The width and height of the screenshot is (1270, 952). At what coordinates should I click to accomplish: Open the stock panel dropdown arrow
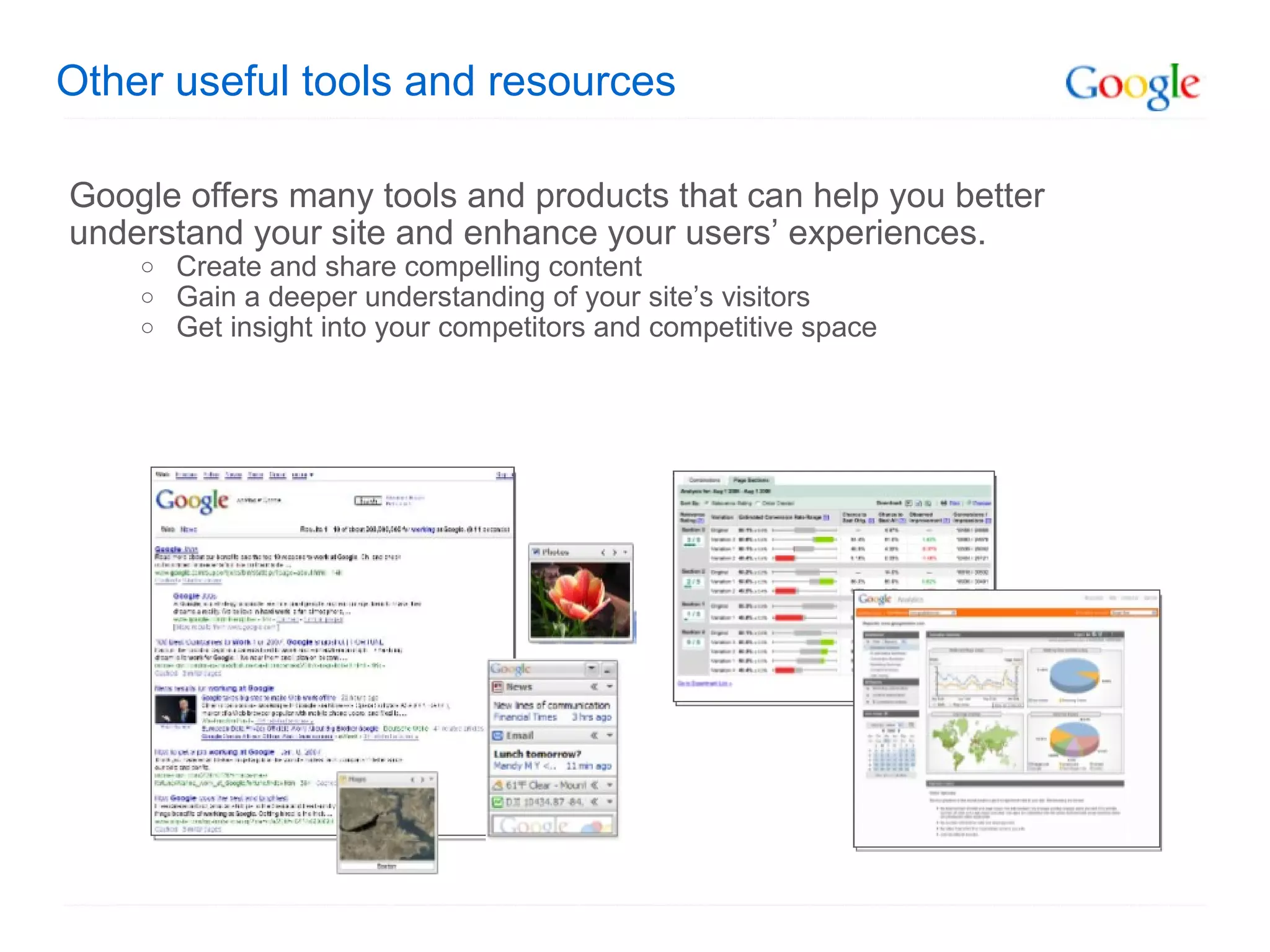point(610,801)
